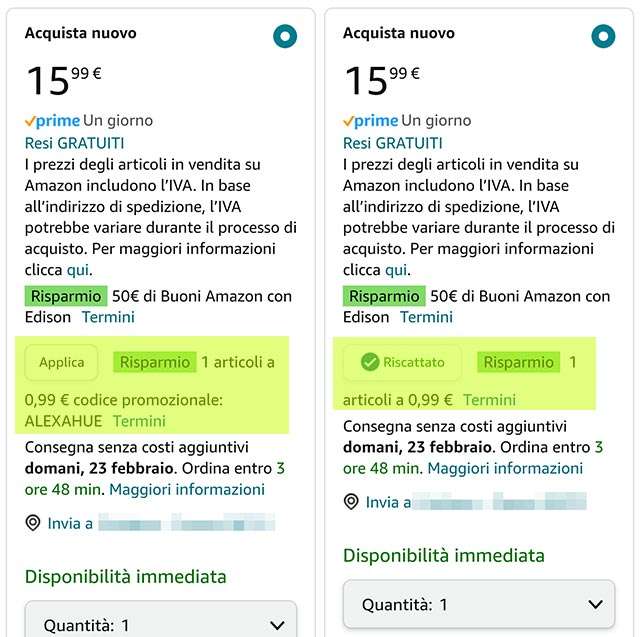Click the green checkmark on Riscattato
Image resolution: width=640 pixels, height=637 pixels.
(369, 362)
